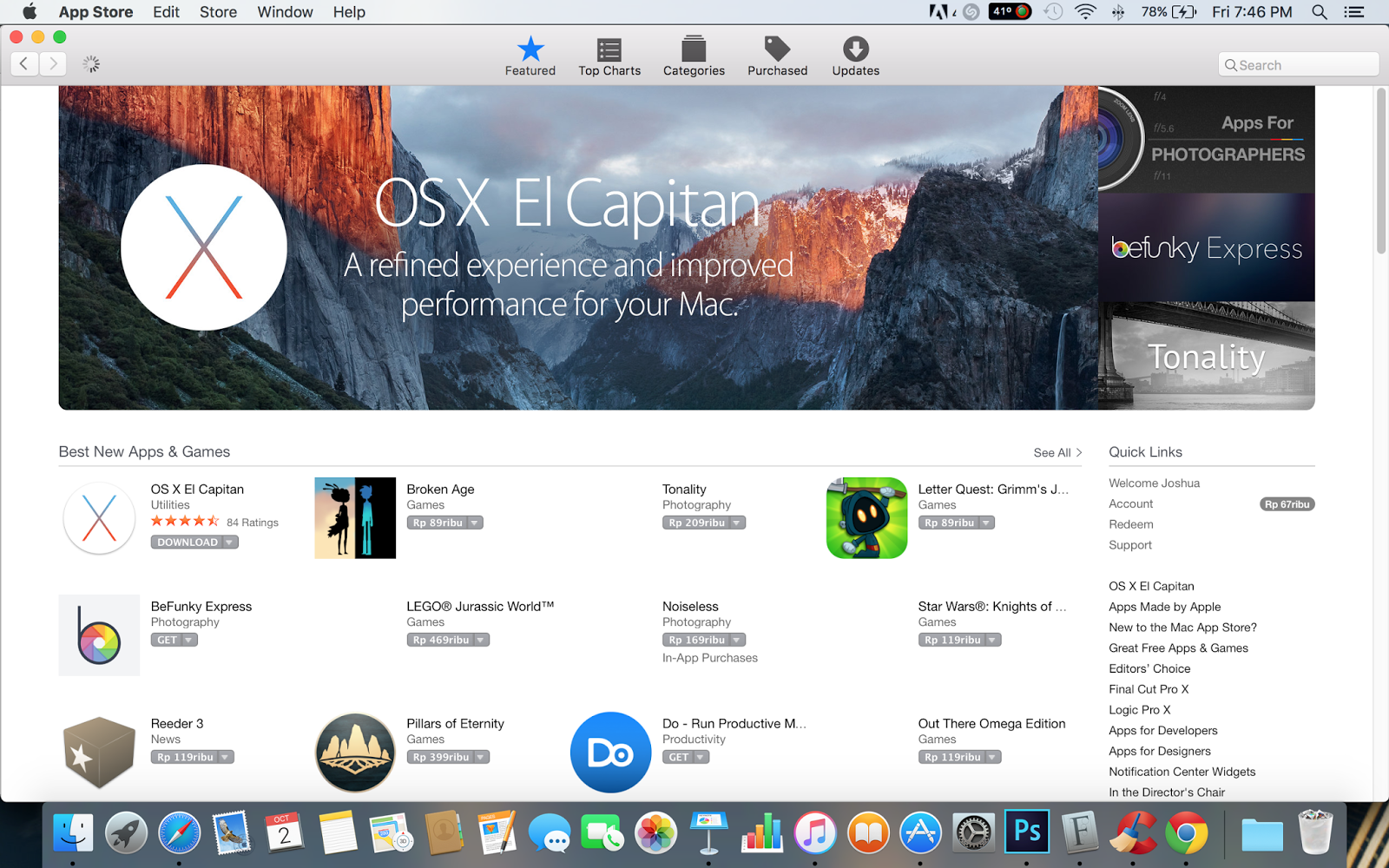
Task: Open the App Store menu
Action: (x=95, y=12)
